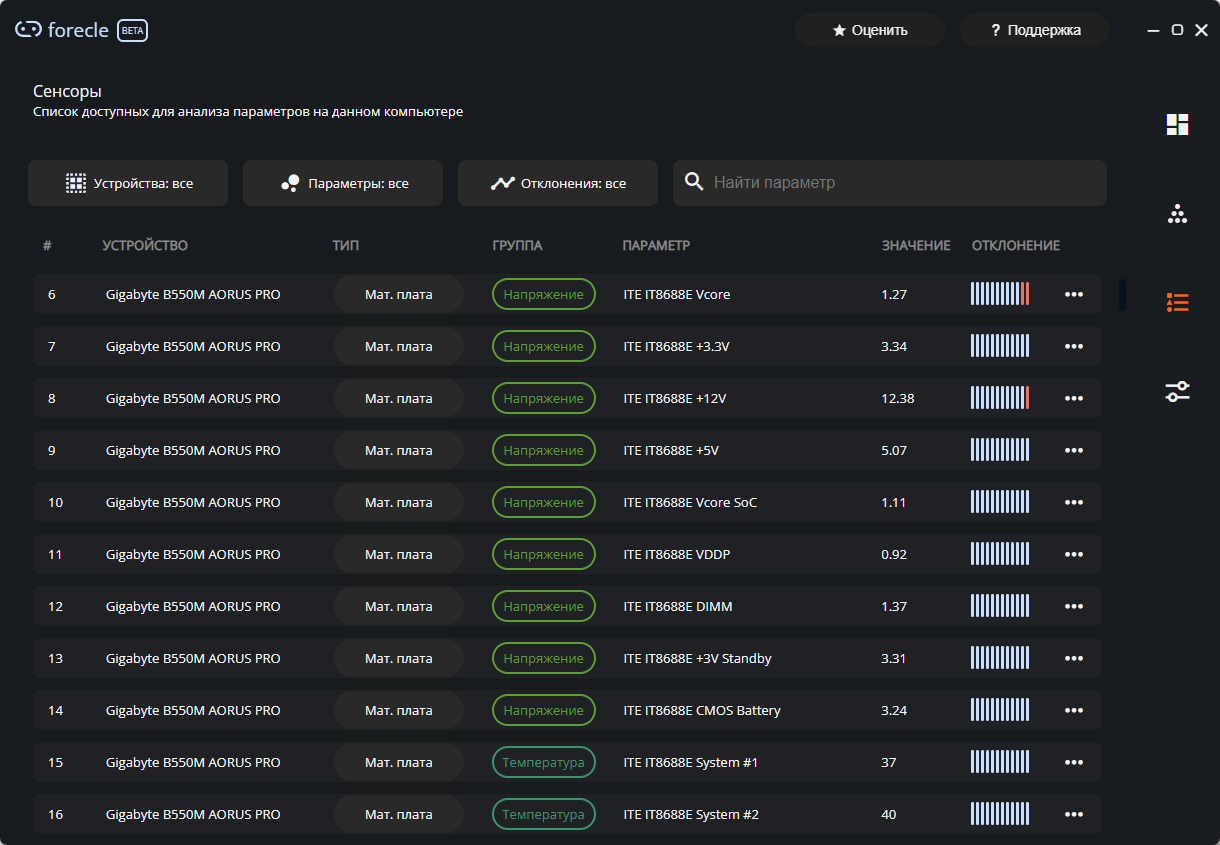Sort by the ЗНАЧЕНИЕ column header
Viewport: 1220px width, 845px height.
pos(916,245)
